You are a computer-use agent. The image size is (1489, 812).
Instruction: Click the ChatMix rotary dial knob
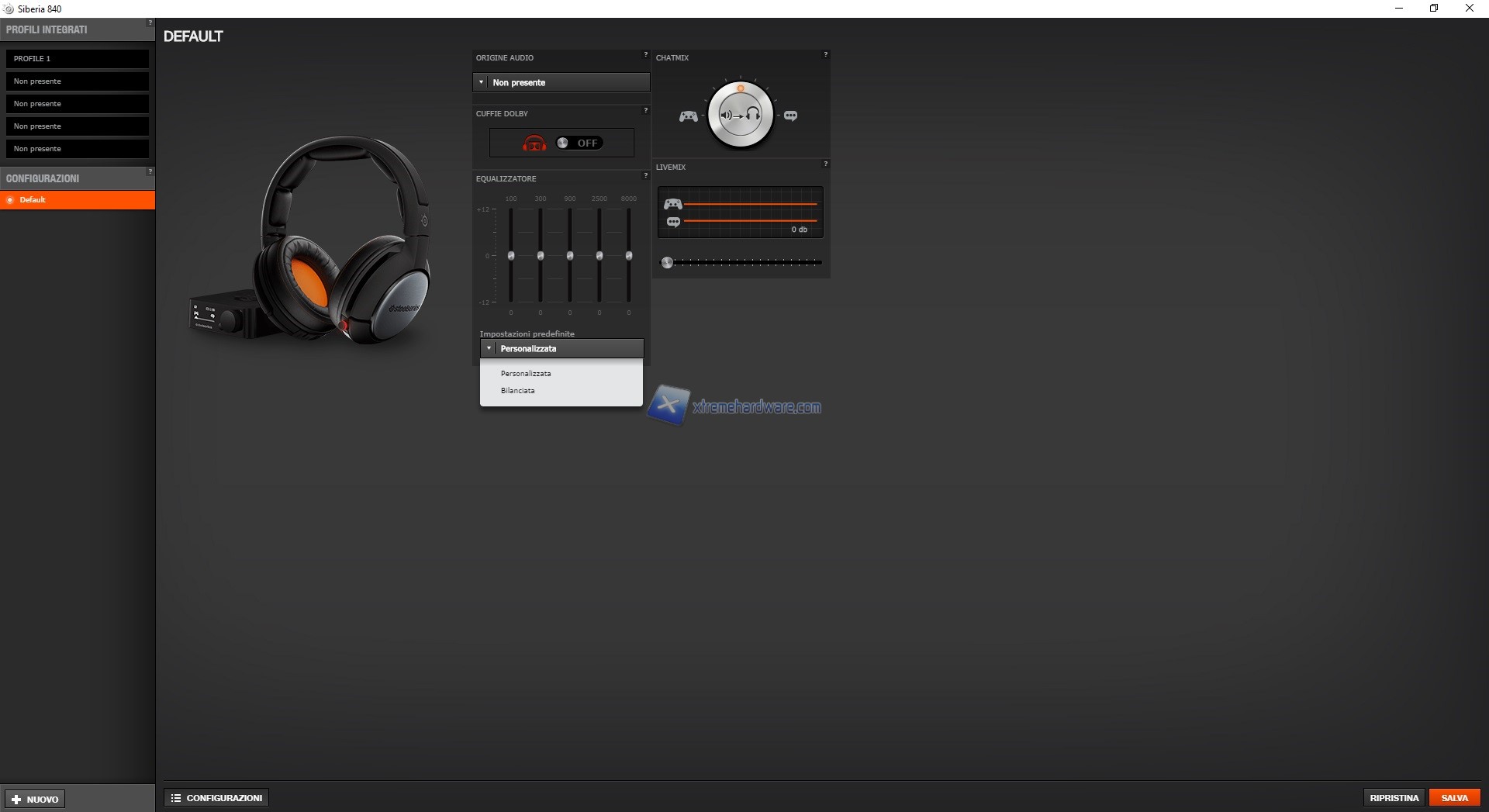click(740, 116)
